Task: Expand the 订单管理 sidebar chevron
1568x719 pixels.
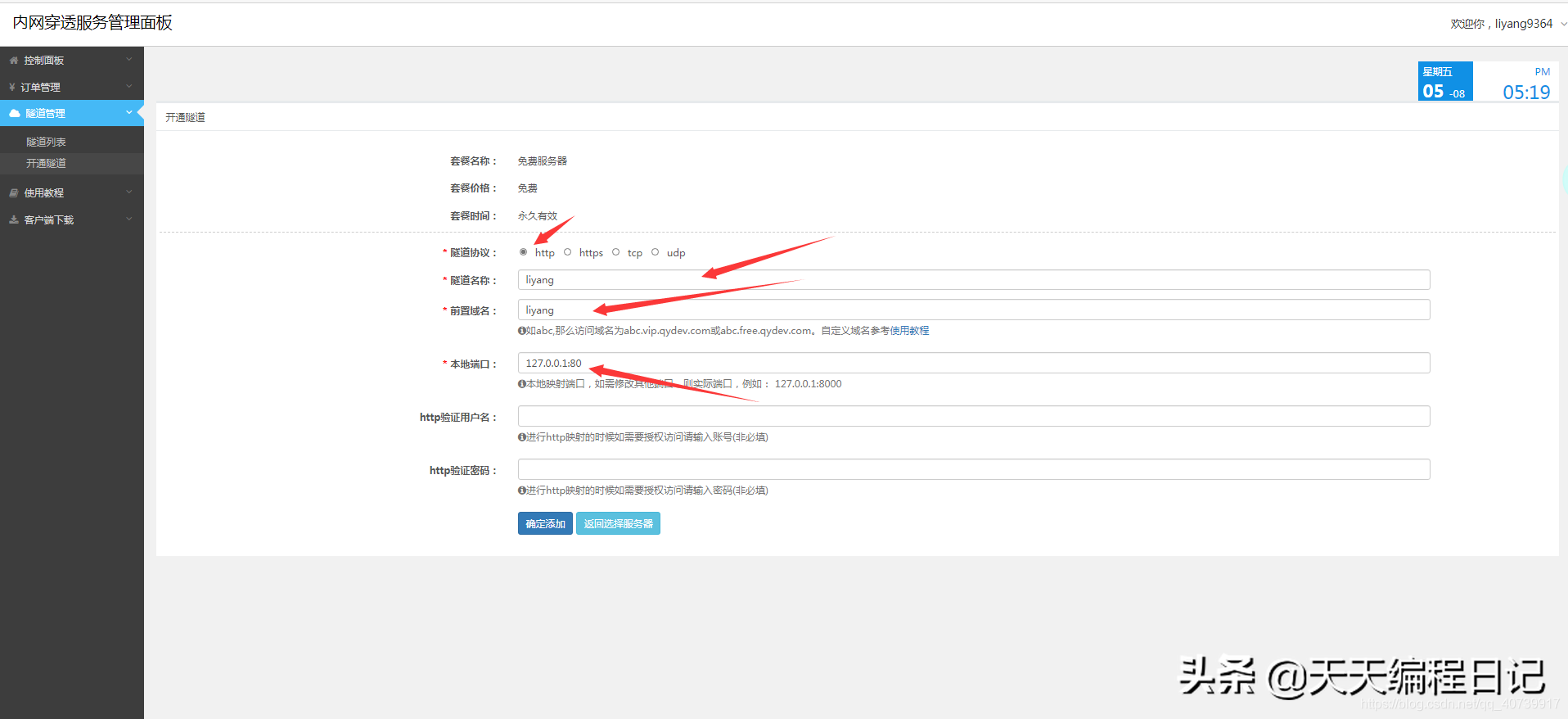Action: click(128, 87)
